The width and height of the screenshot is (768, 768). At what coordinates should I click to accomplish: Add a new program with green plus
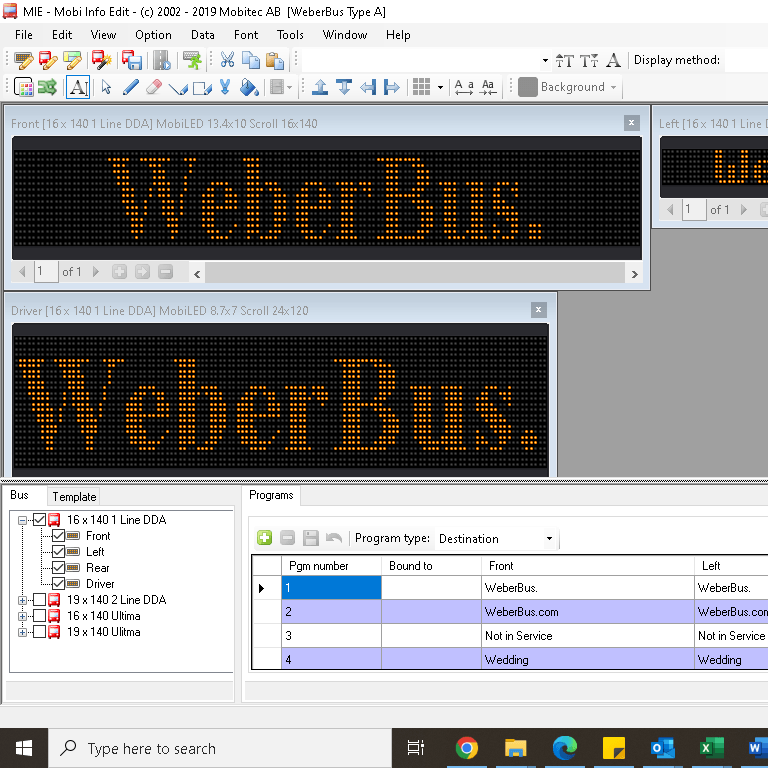[x=264, y=538]
